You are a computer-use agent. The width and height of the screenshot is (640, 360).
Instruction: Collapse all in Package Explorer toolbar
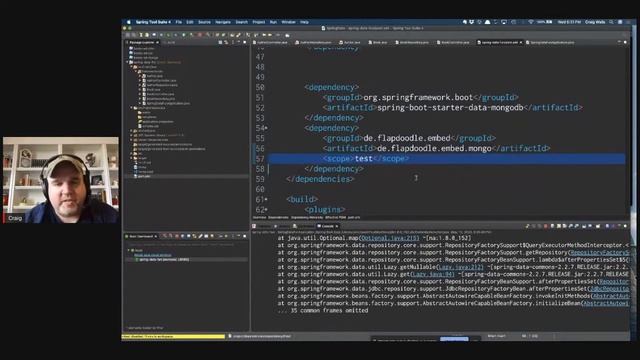(x=220, y=42)
